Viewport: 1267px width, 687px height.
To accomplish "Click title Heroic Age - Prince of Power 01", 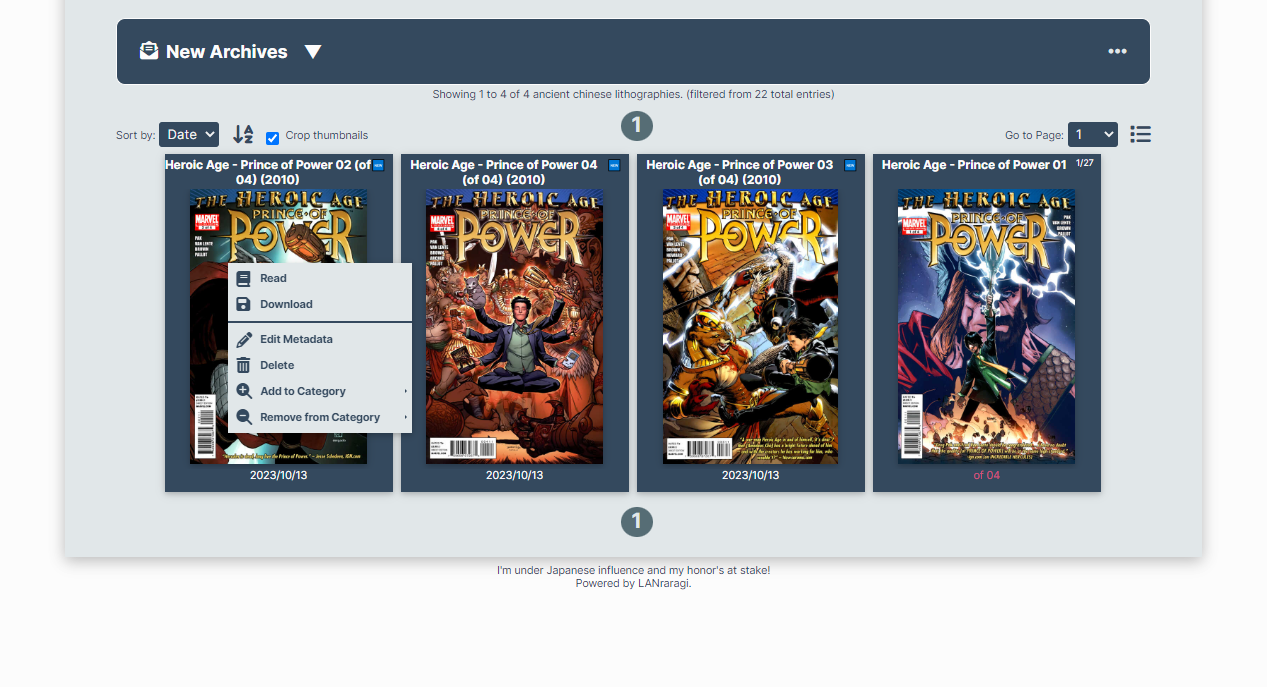I will tap(974, 165).
